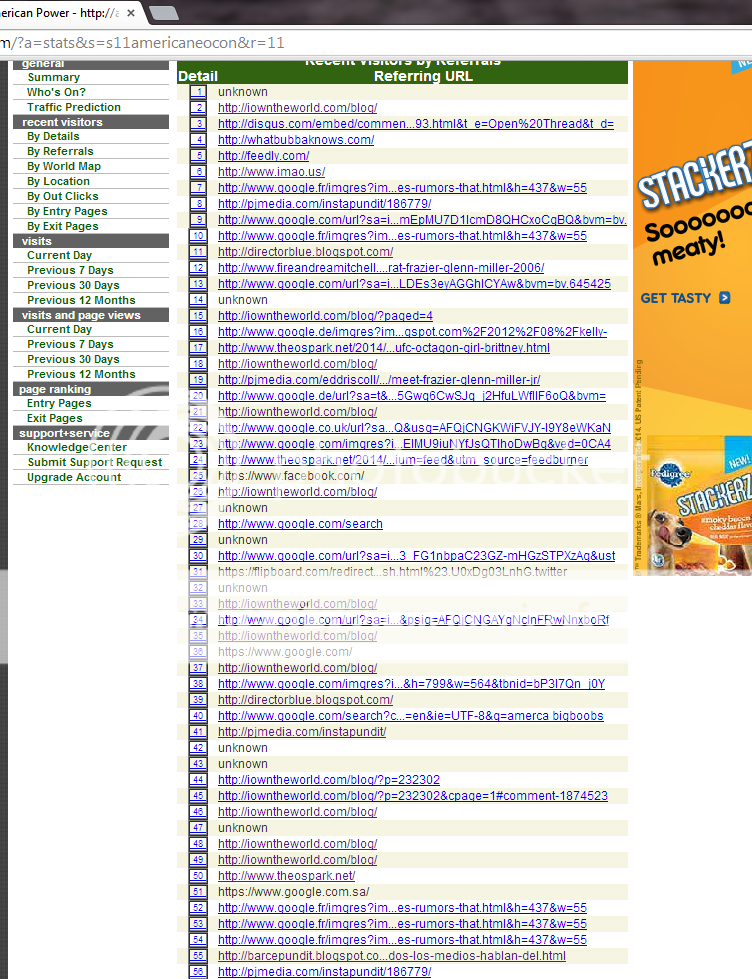Open detail number 25 for facebook referral
The width and height of the screenshot is (752, 979).
[x=199, y=476]
